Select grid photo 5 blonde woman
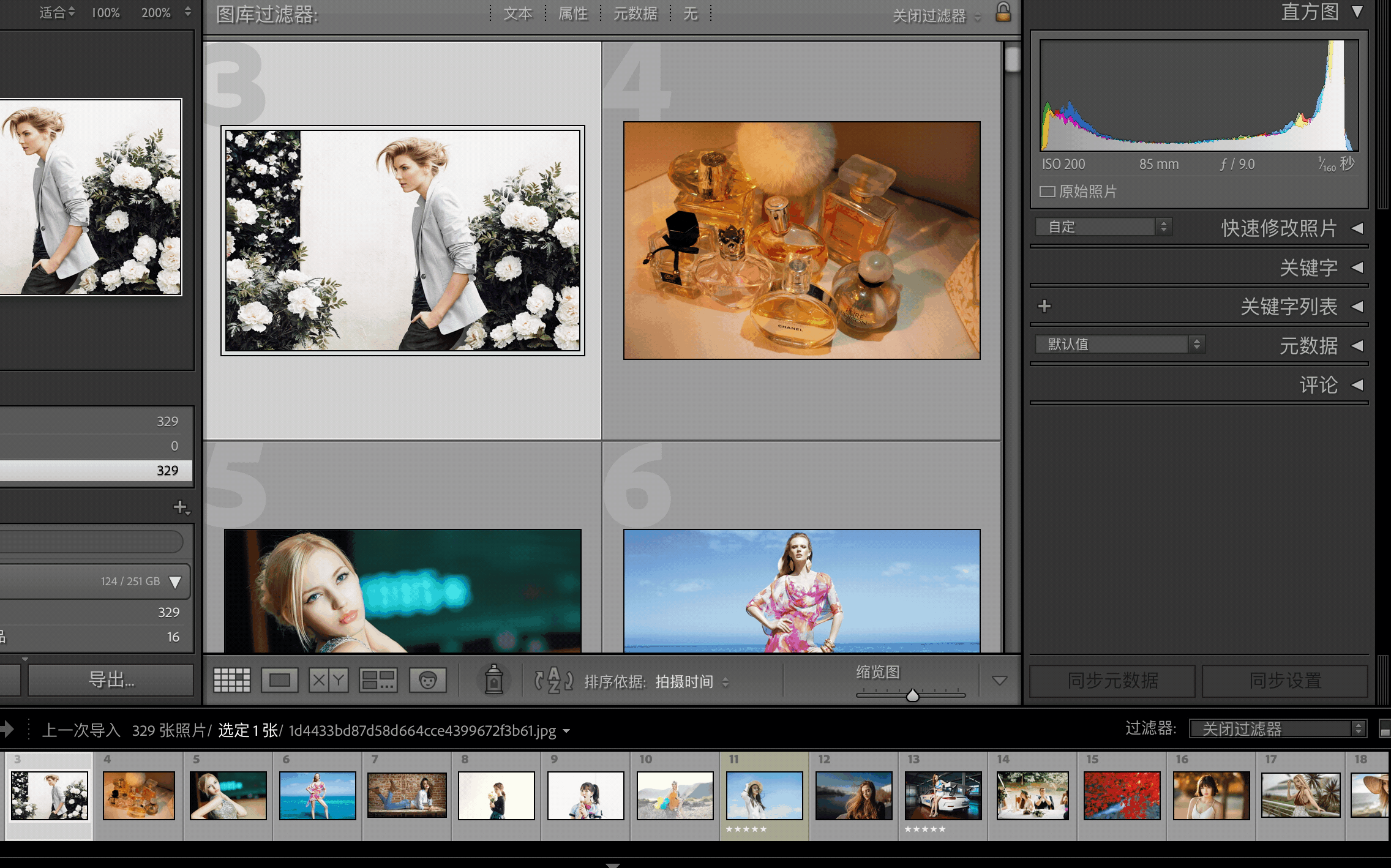The image size is (1391, 868). [403, 591]
